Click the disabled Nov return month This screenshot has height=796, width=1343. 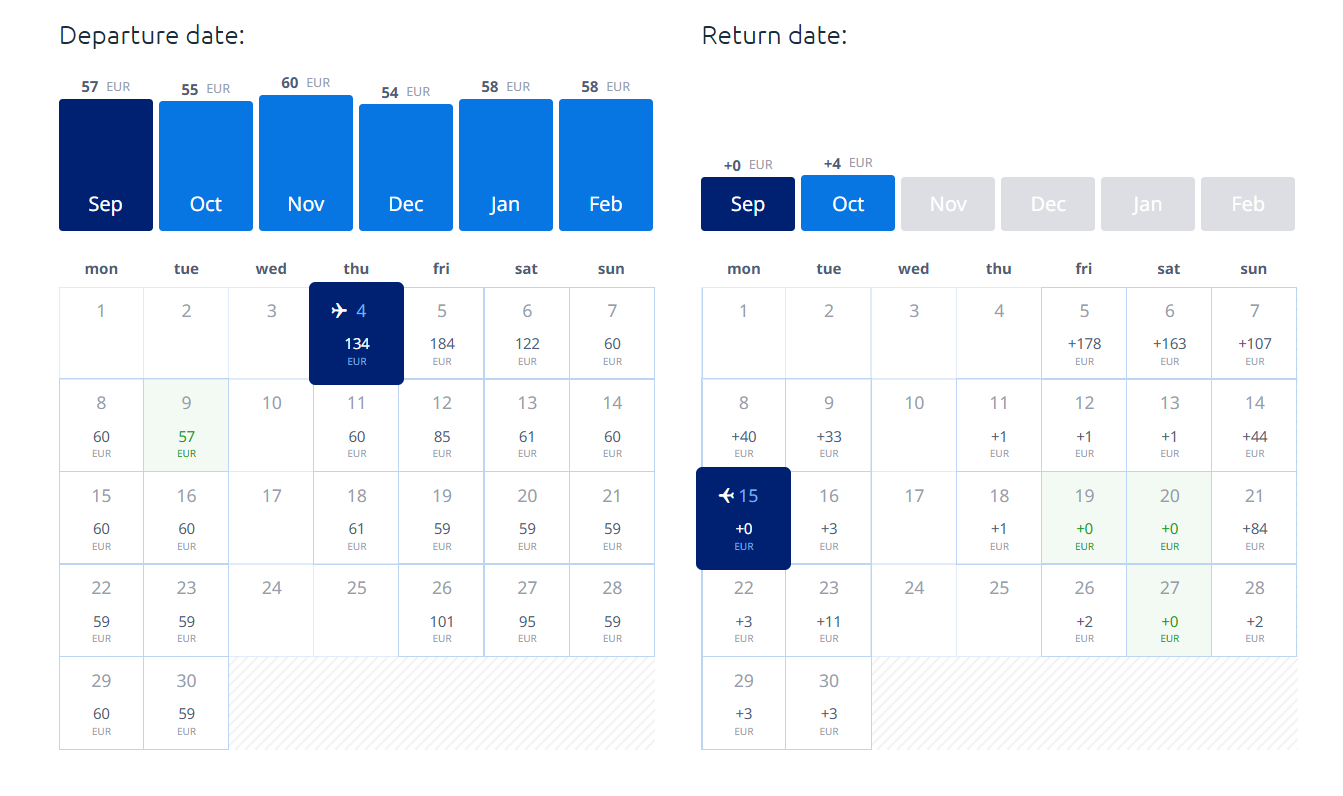click(948, 204)
